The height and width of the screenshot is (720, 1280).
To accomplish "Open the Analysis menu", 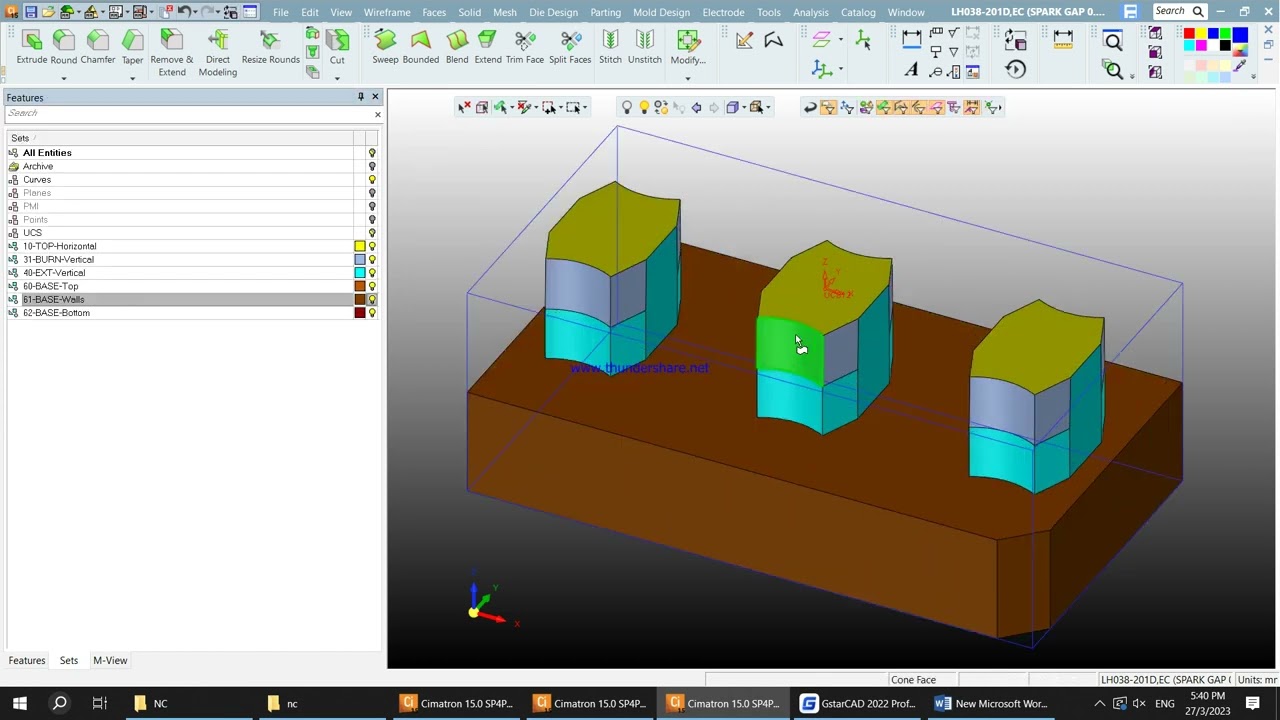I will 811,12.
